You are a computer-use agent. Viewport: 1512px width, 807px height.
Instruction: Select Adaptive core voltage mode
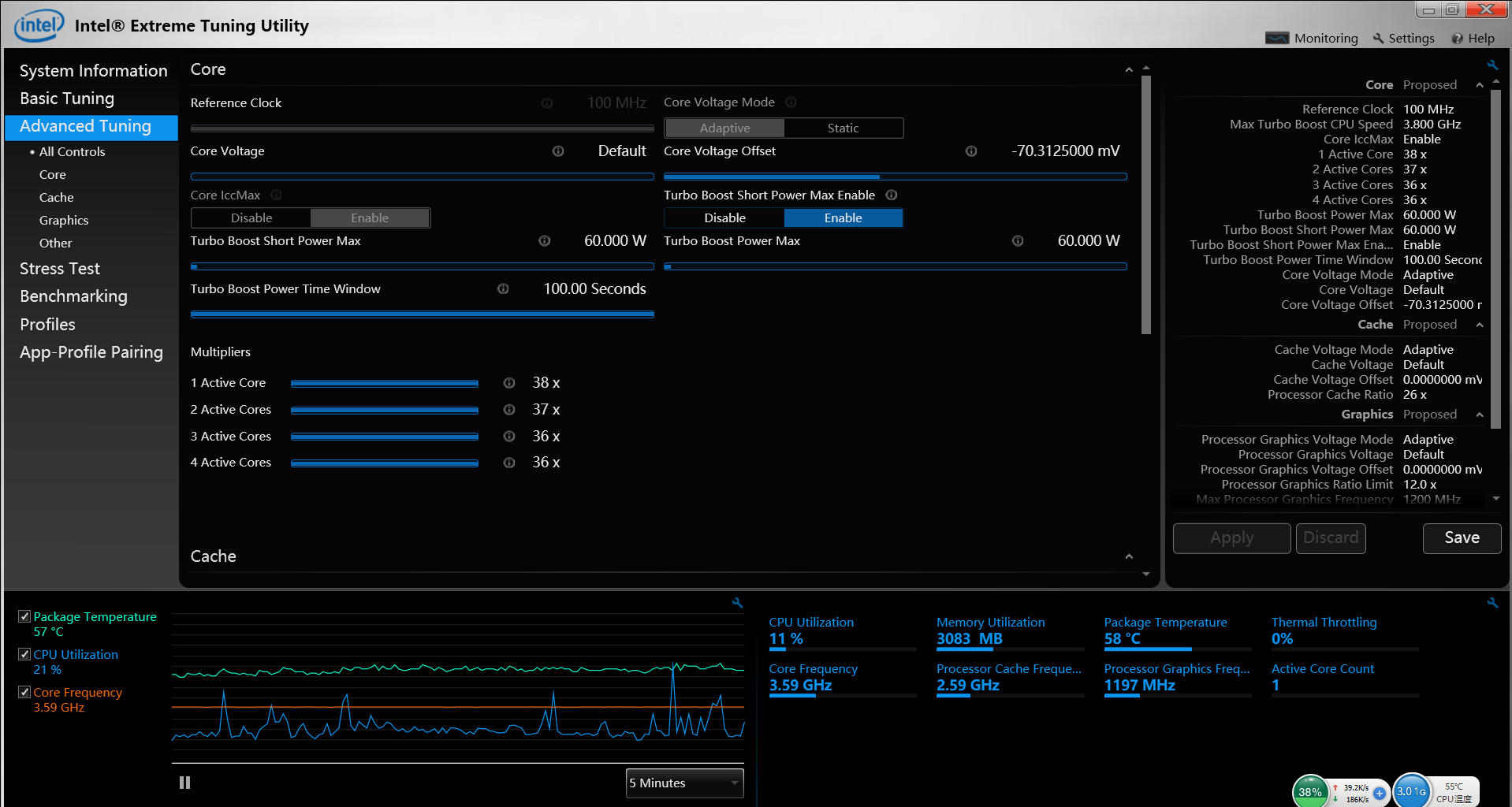pyautogui.click(x=724, y=128)
